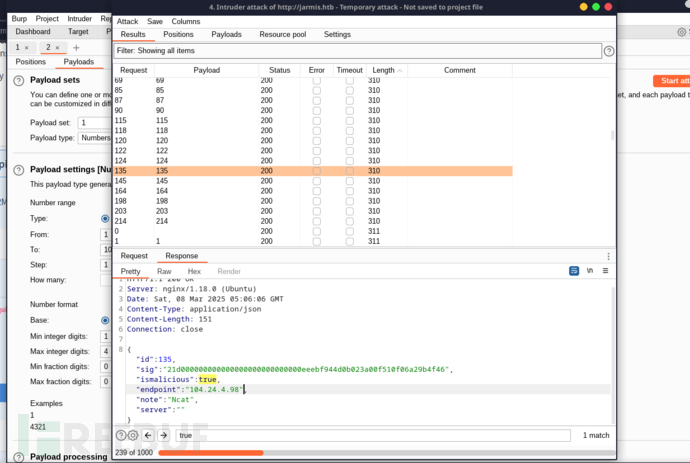Tick the Error checkbox for request 214

316,221
